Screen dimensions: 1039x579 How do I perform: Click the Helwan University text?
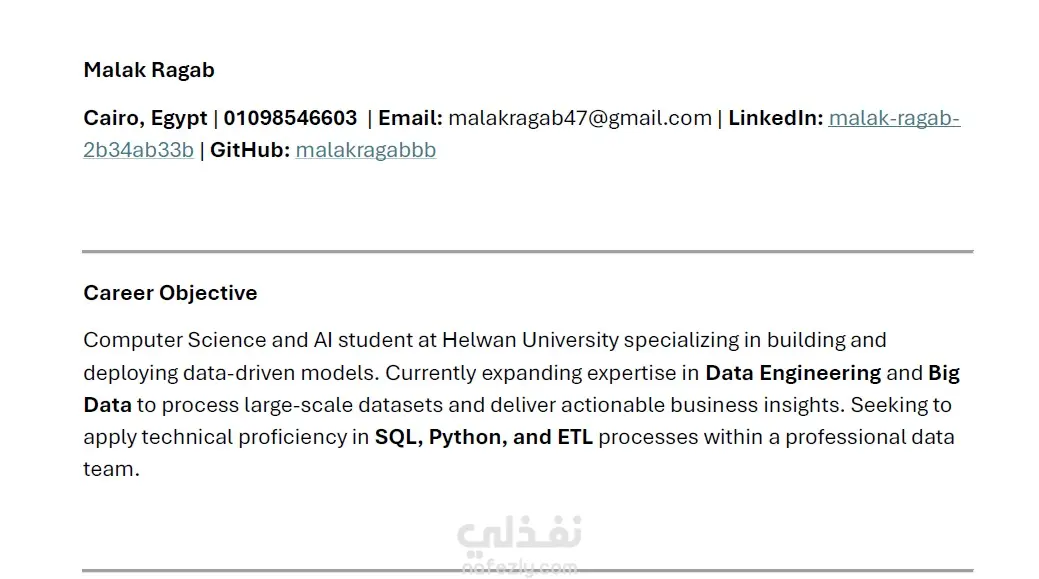pyautogui.click(x=530, y=341)
